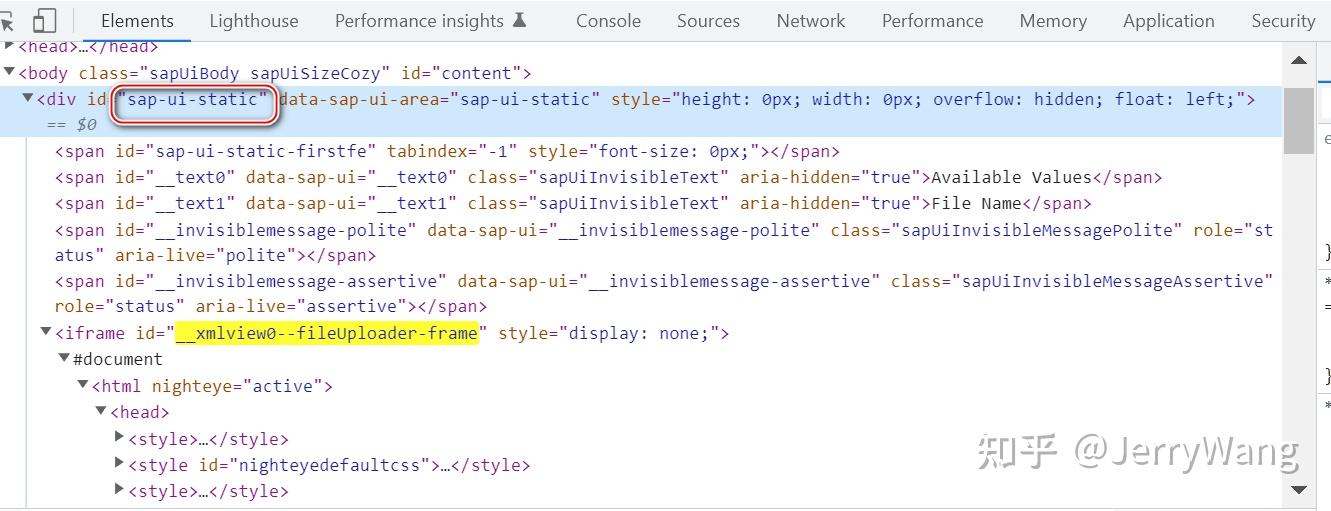Open the Network tab
1331x511 pixels.
coord(811,20)
